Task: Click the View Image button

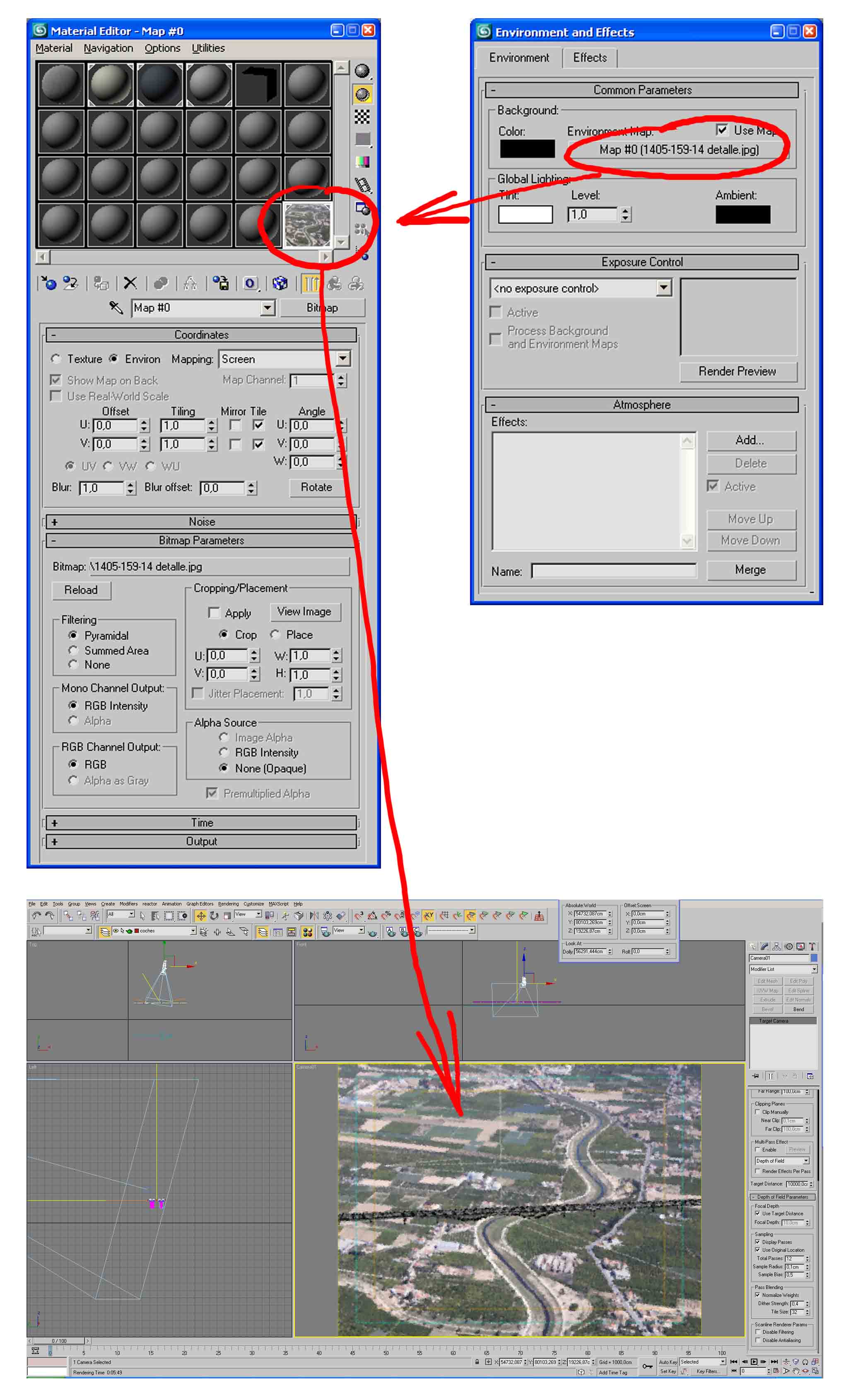Action: [x=304, y=612]
